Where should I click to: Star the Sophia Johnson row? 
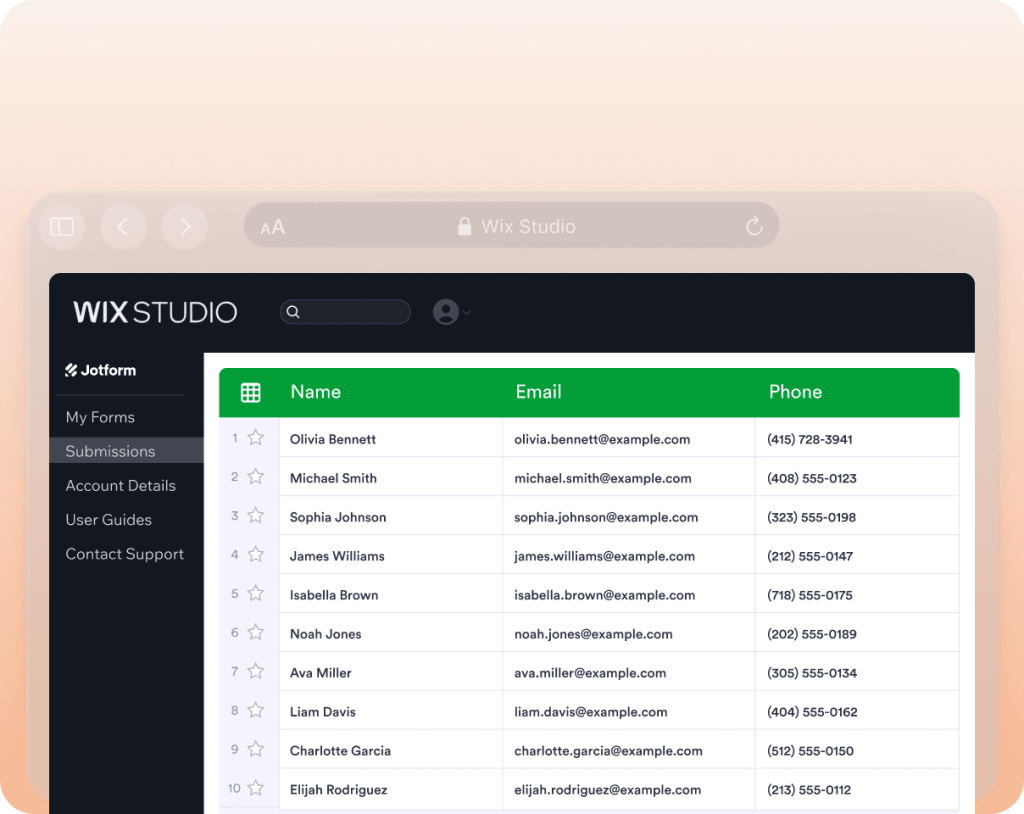pos(256,515)
